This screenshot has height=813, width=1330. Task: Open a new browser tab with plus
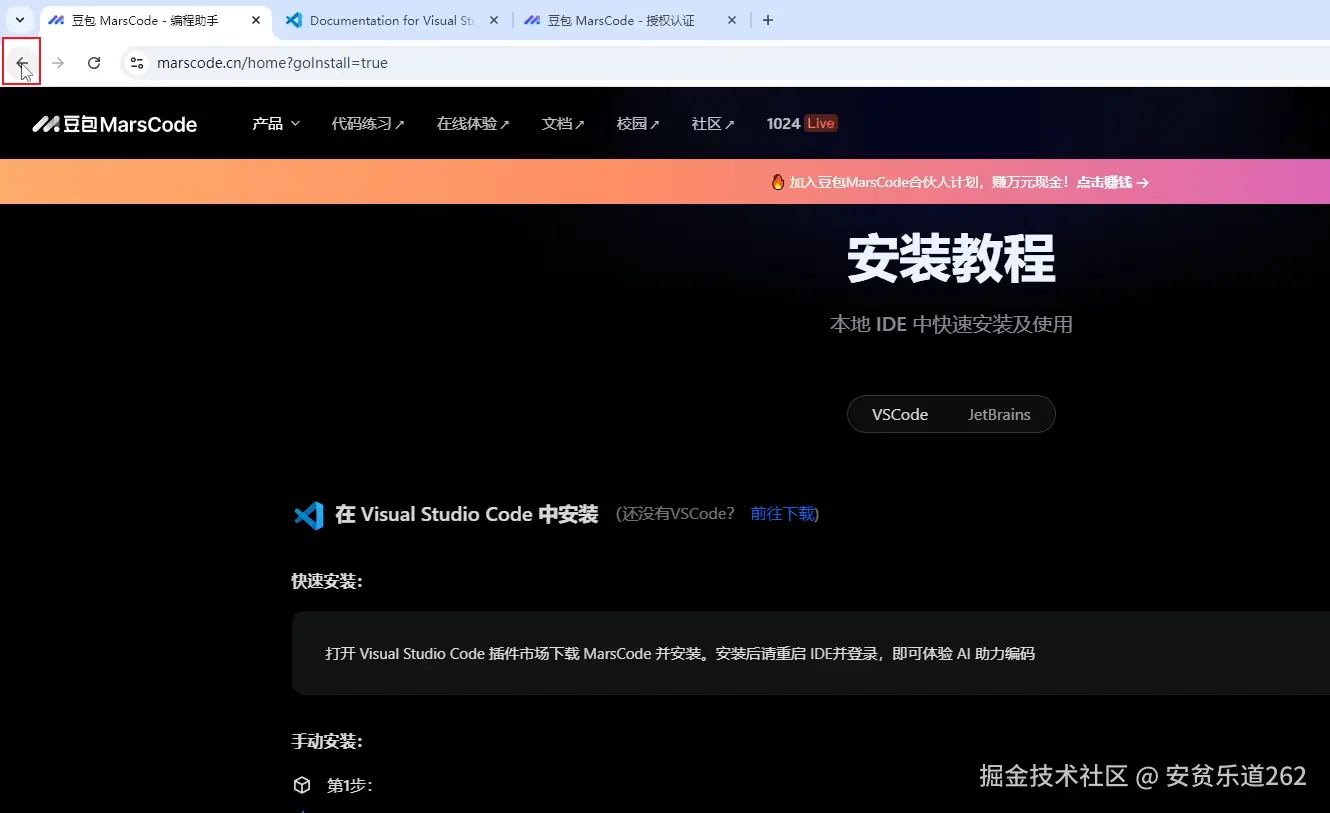[768, 20]
